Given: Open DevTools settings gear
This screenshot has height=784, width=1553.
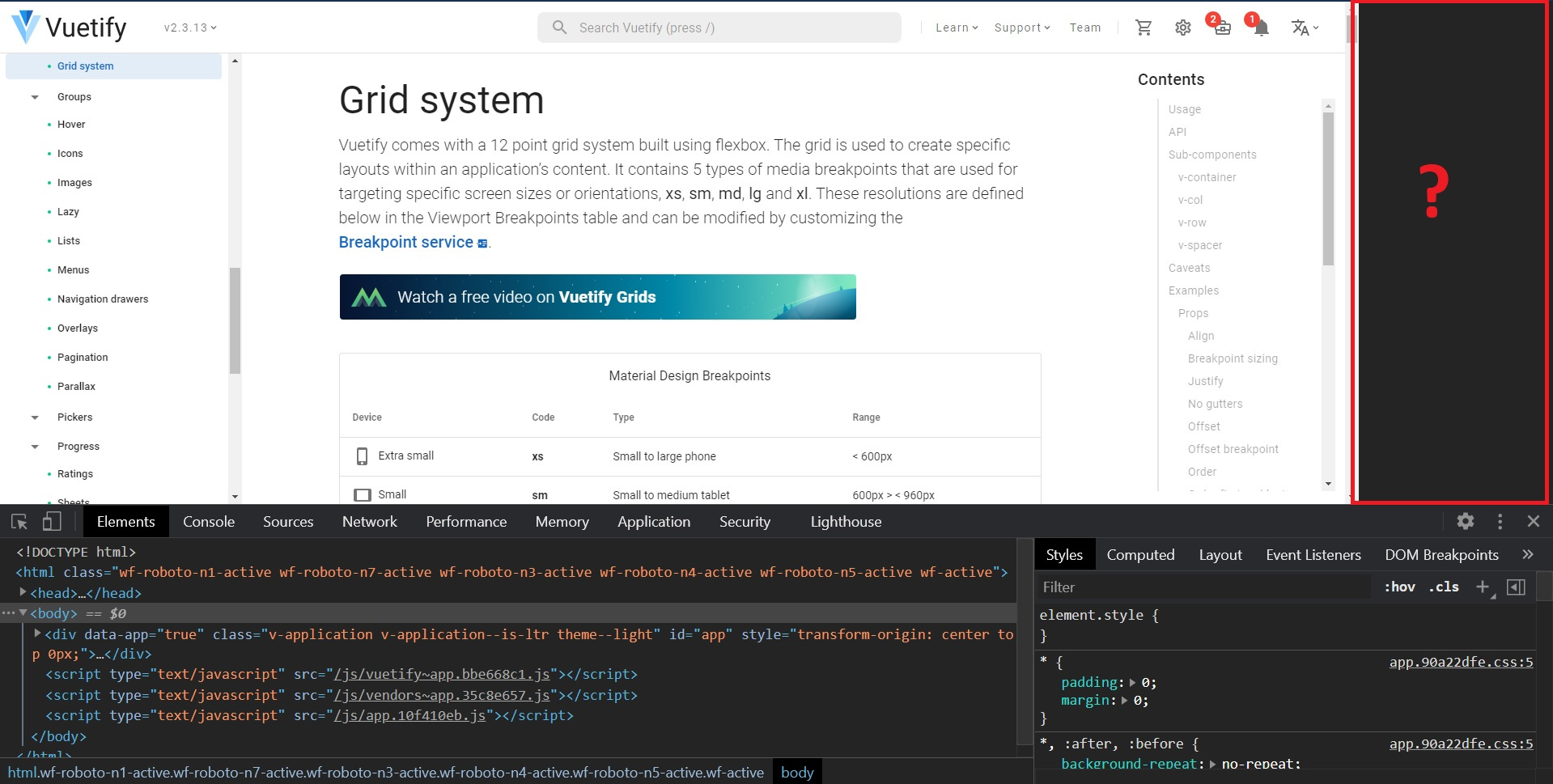Looking at the screenshot, I should point(1466,522).
